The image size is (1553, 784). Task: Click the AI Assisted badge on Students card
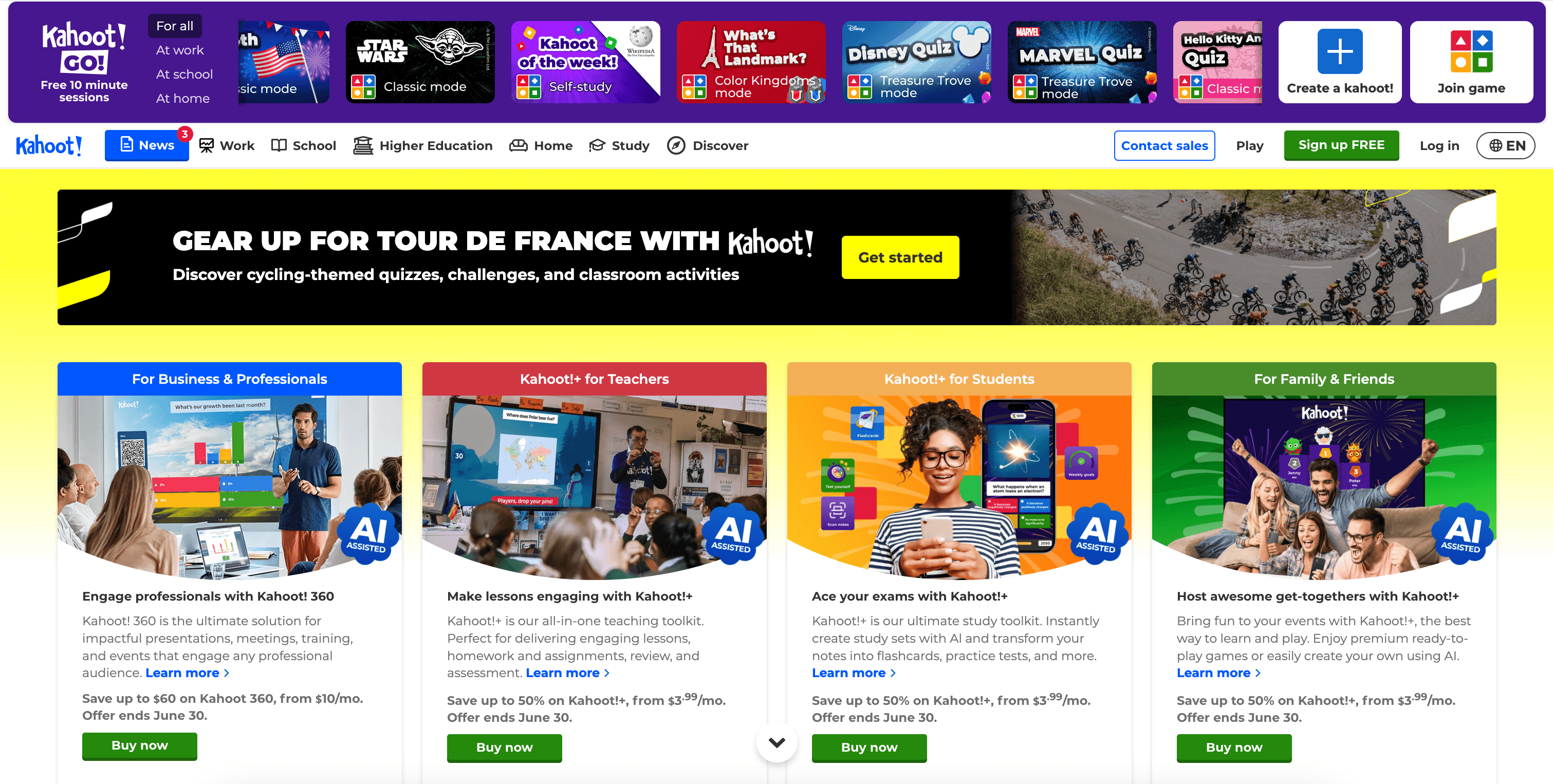pyautogui.click(x=1097, y=534)
